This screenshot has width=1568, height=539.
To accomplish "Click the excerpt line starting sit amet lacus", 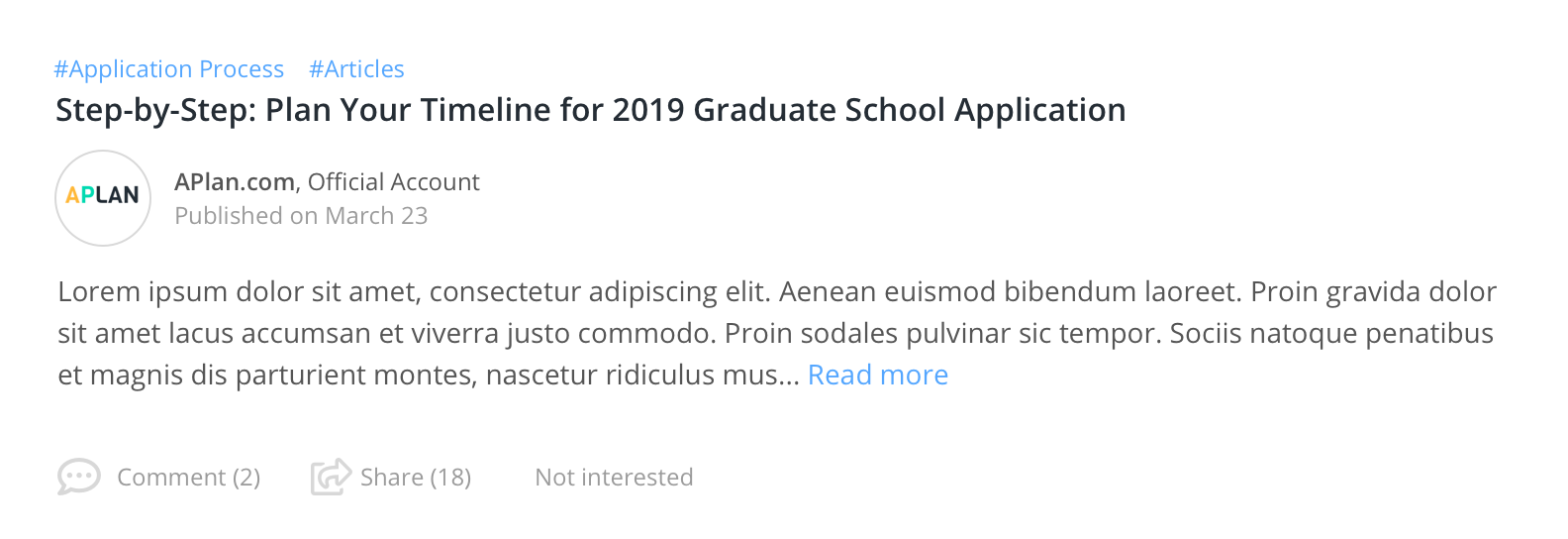I will [x=775, y=334].
